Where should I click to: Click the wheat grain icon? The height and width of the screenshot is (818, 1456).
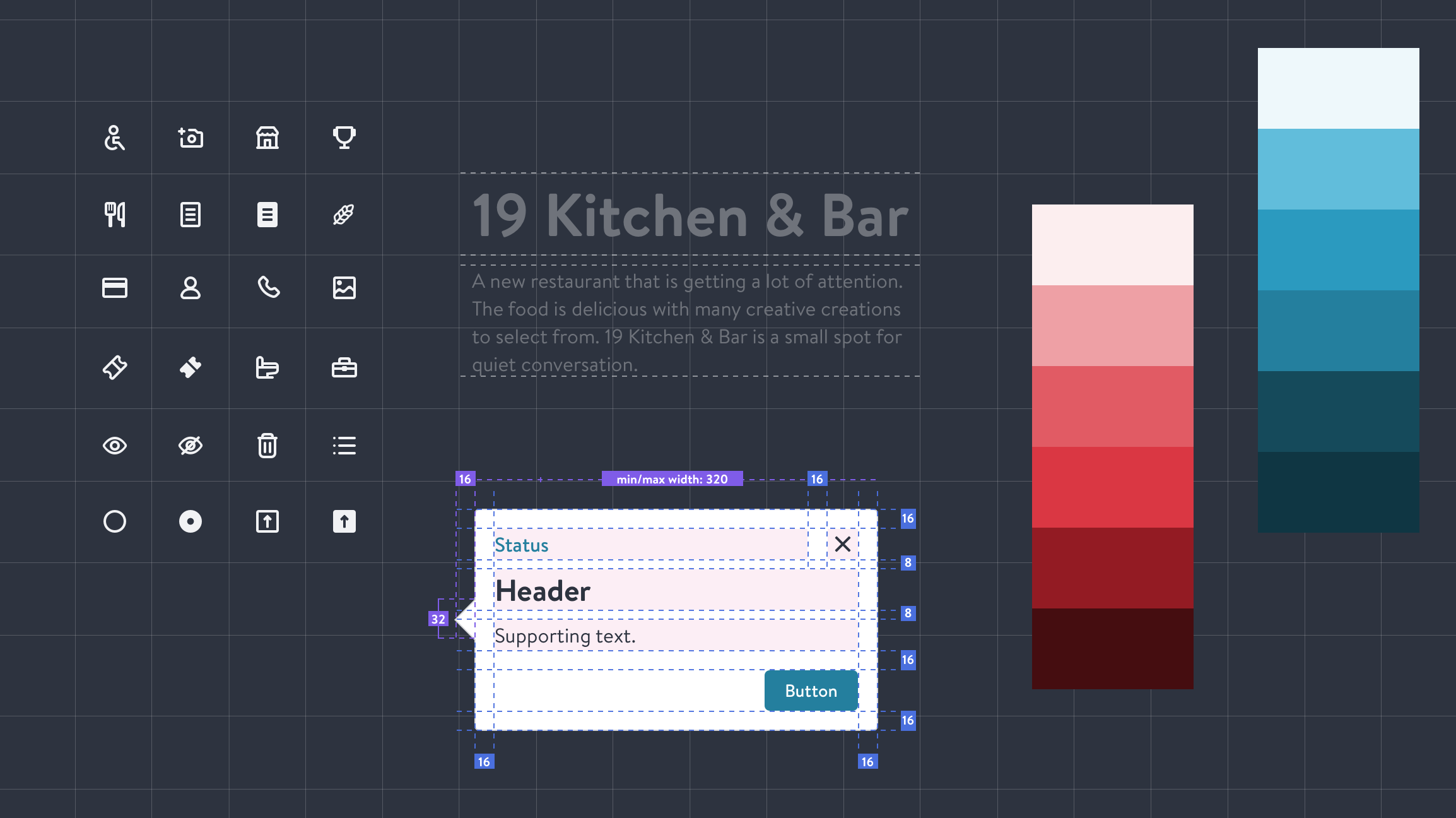tap(344, 215)
